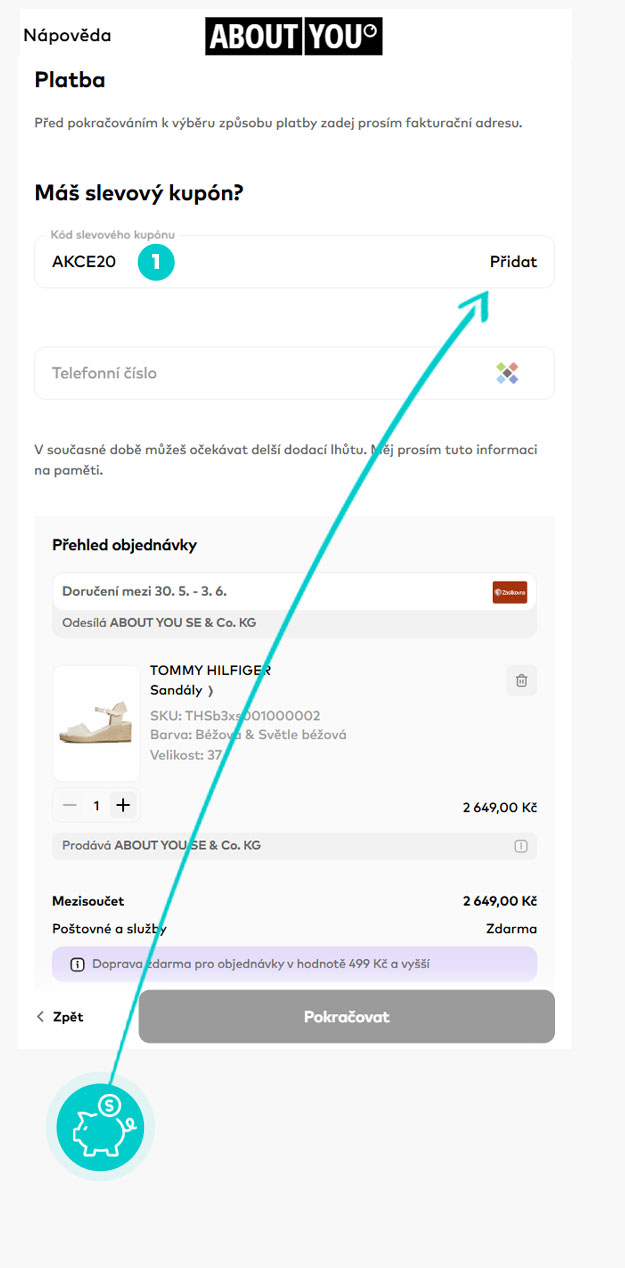Click the delivery date row Doručení mezi
625x1268 pixels.
[294, 592]
